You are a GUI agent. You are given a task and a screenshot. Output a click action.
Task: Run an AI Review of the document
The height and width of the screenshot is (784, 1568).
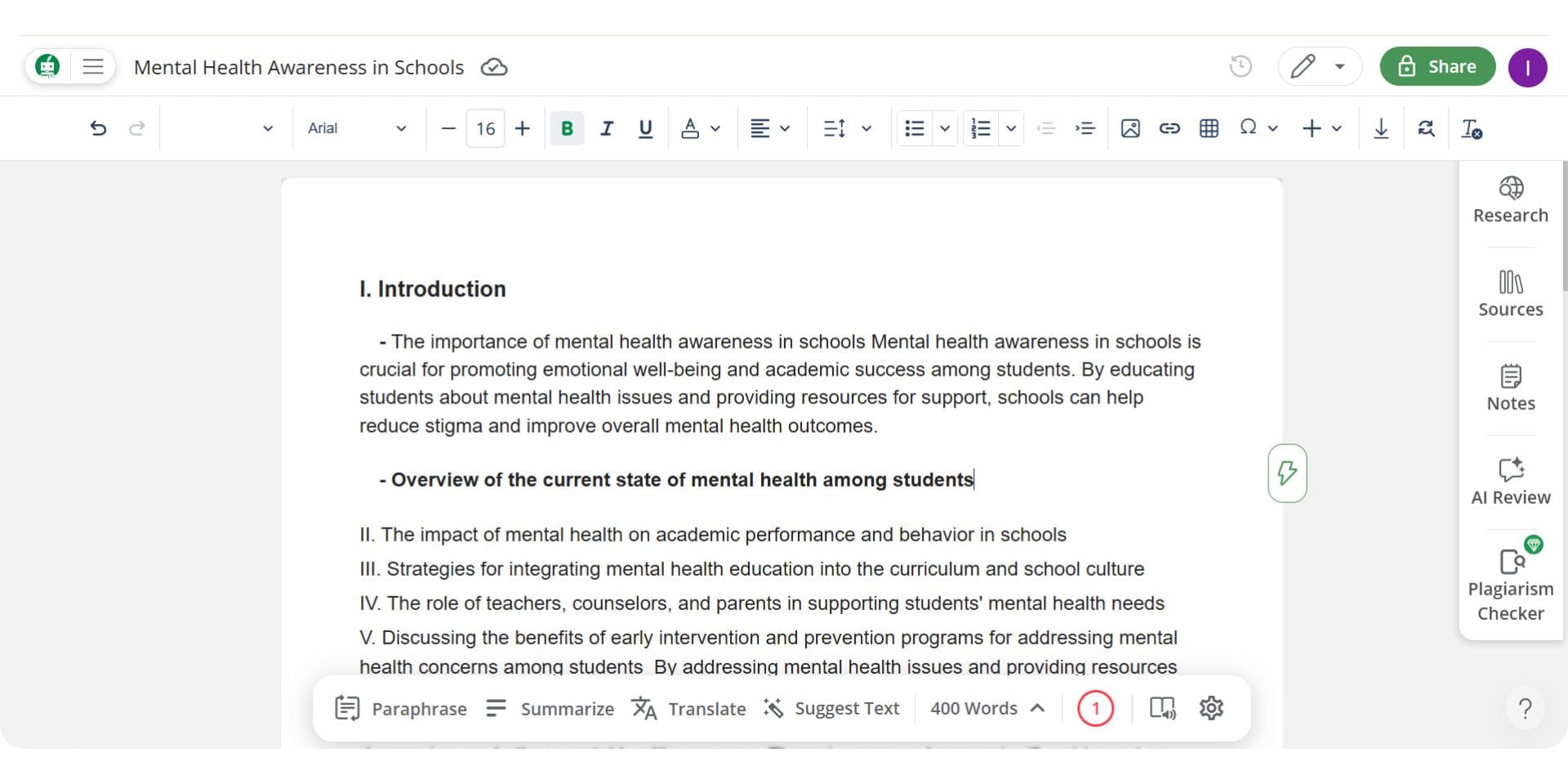click(1510, 480)
